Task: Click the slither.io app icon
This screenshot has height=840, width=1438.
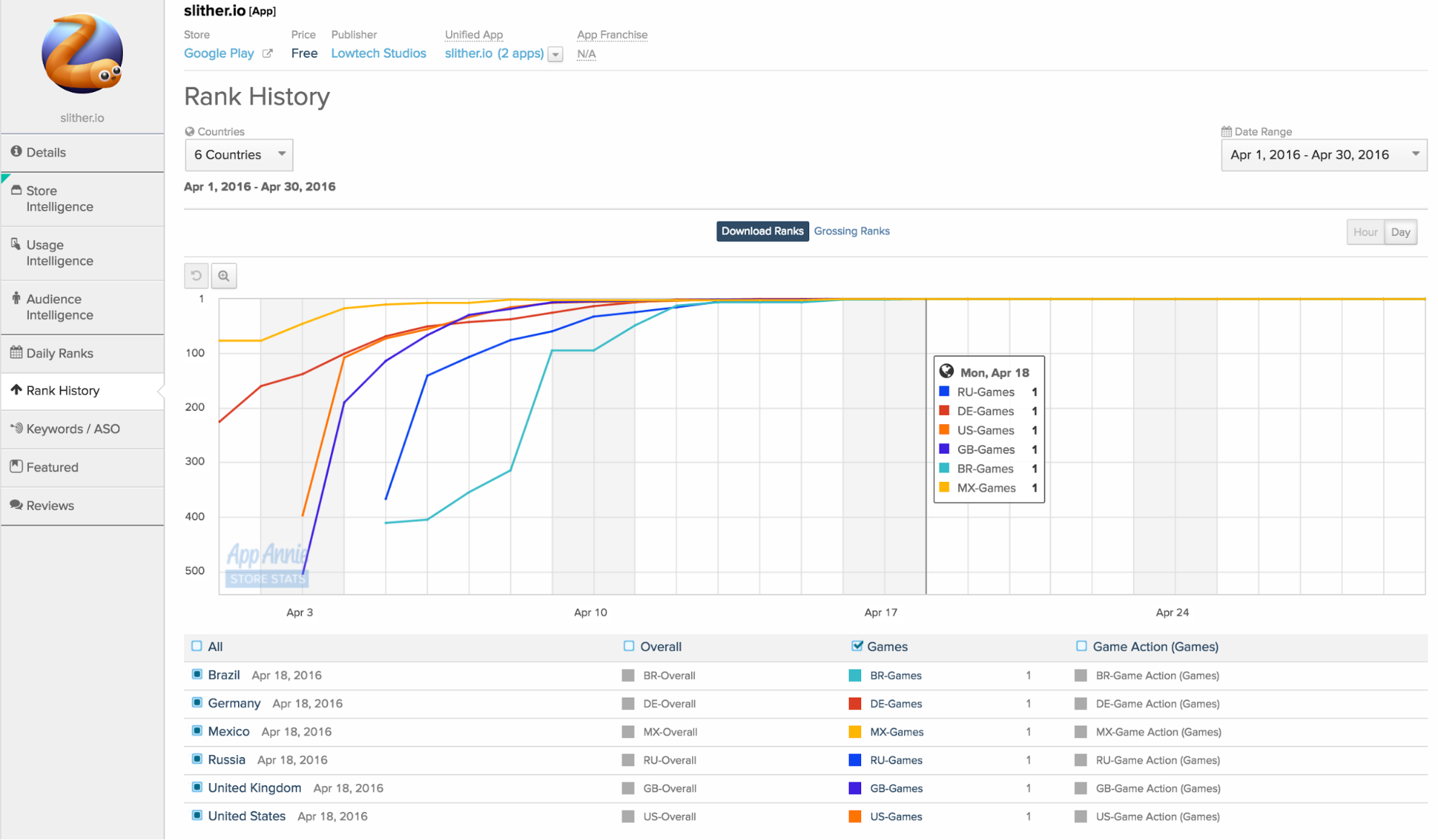Action: click(x=82, y=54)
